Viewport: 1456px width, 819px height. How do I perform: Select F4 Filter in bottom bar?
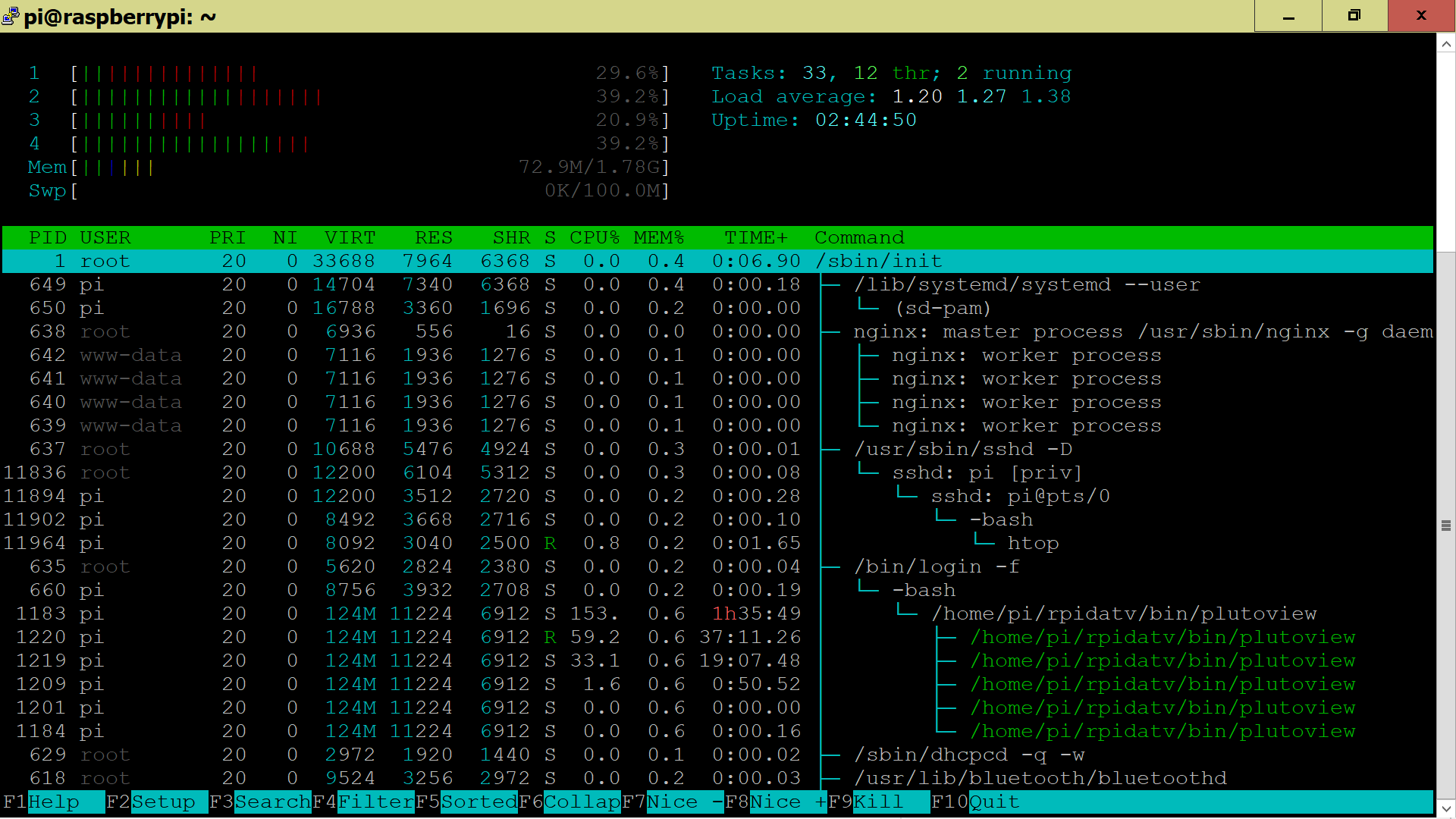click(363, 802)
